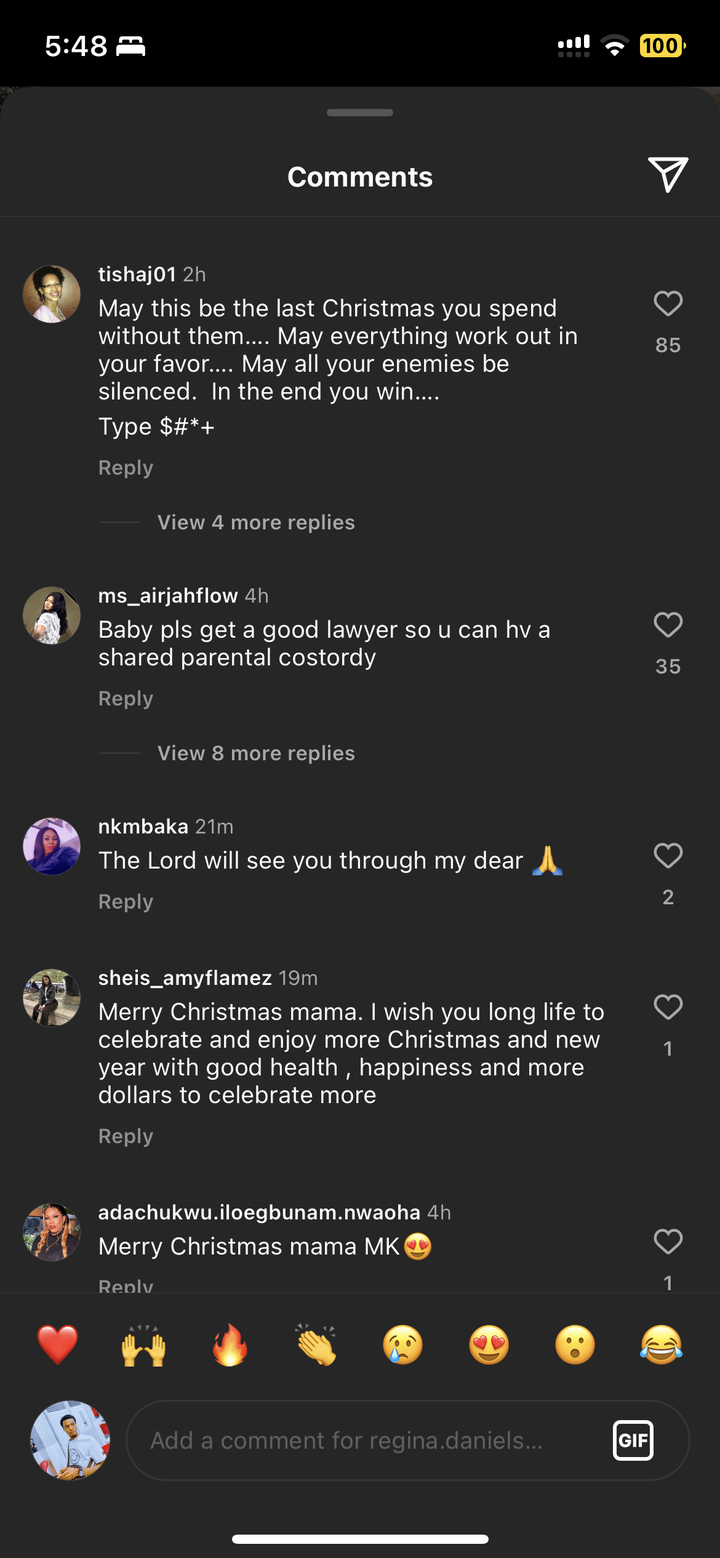This screenshot has width=720, height=1558.
Task: Send the laughing tears emoji reaction
Action: pos(661,1345)
